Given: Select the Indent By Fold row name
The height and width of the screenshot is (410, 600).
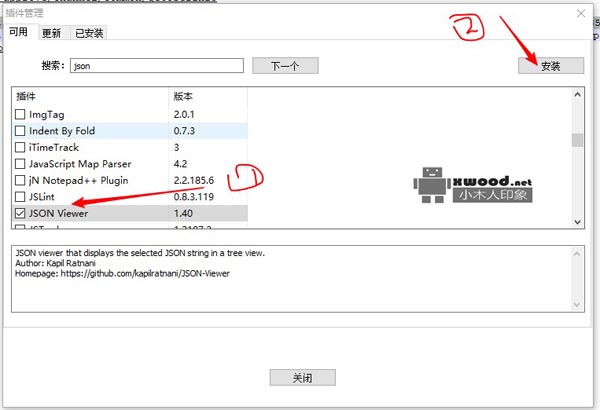Looking at the screenshot, I should 62,131.
